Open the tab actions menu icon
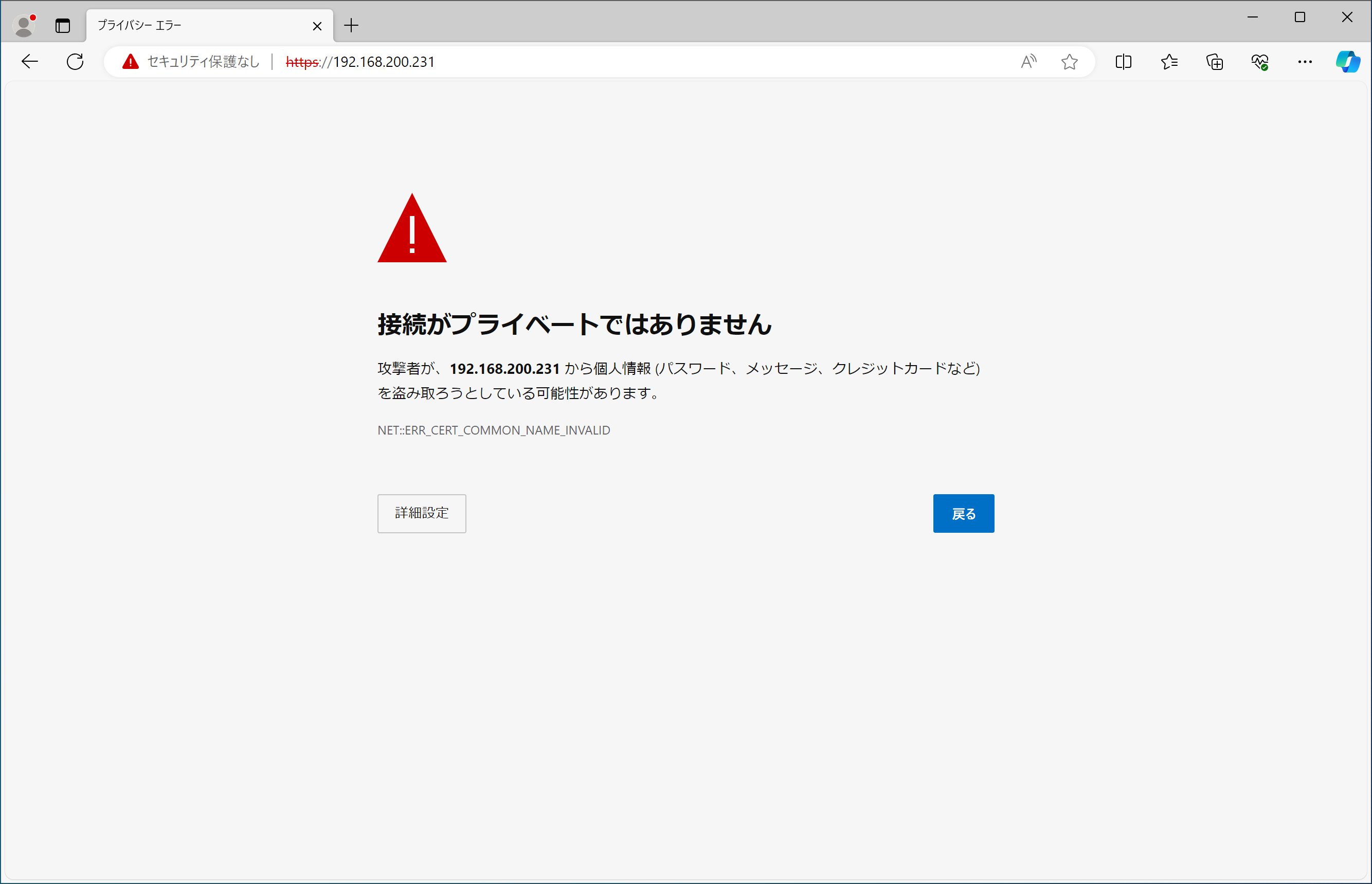1372x884 pixels. tap(63, 25)
